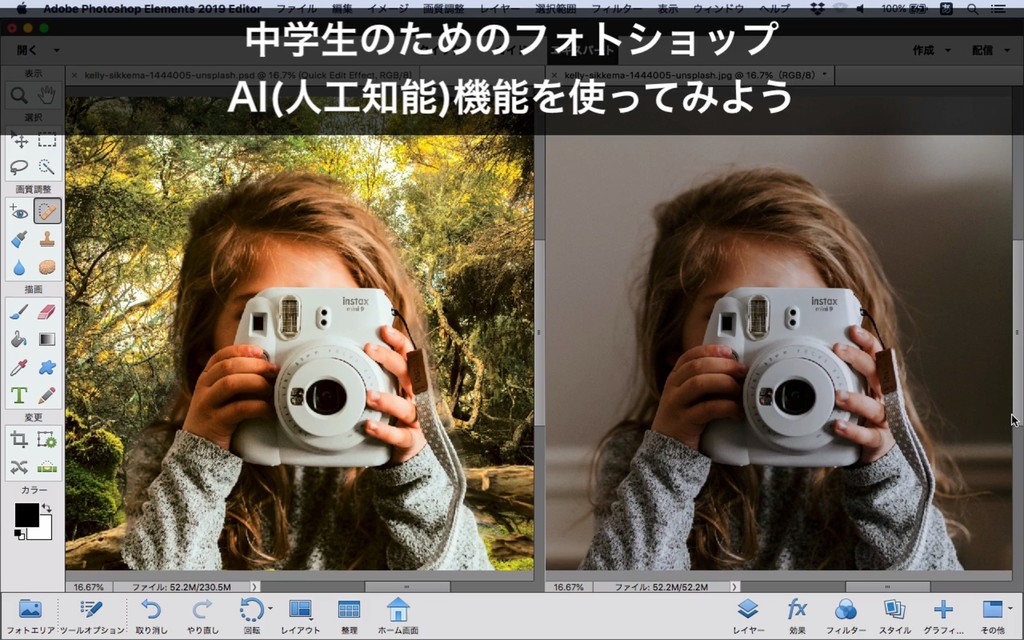
Task: Select the Crop tool
Action: point(19,440)
